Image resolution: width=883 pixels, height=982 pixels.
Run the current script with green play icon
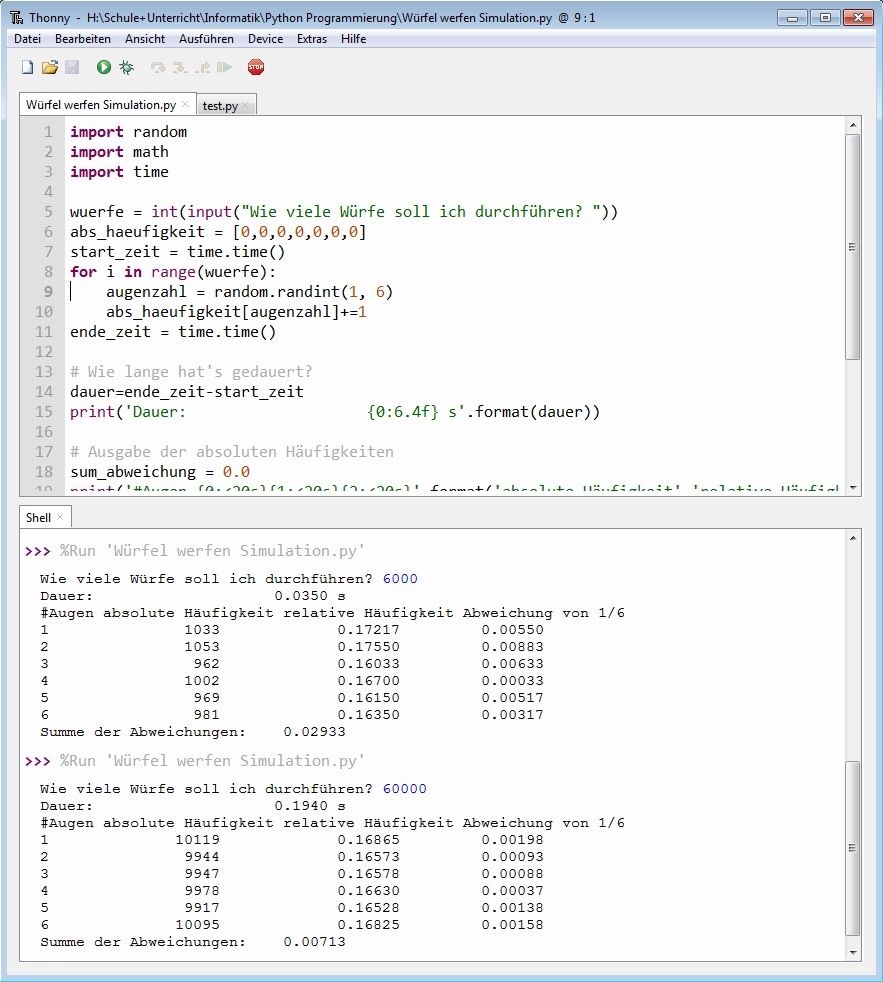tap(104, 68)
